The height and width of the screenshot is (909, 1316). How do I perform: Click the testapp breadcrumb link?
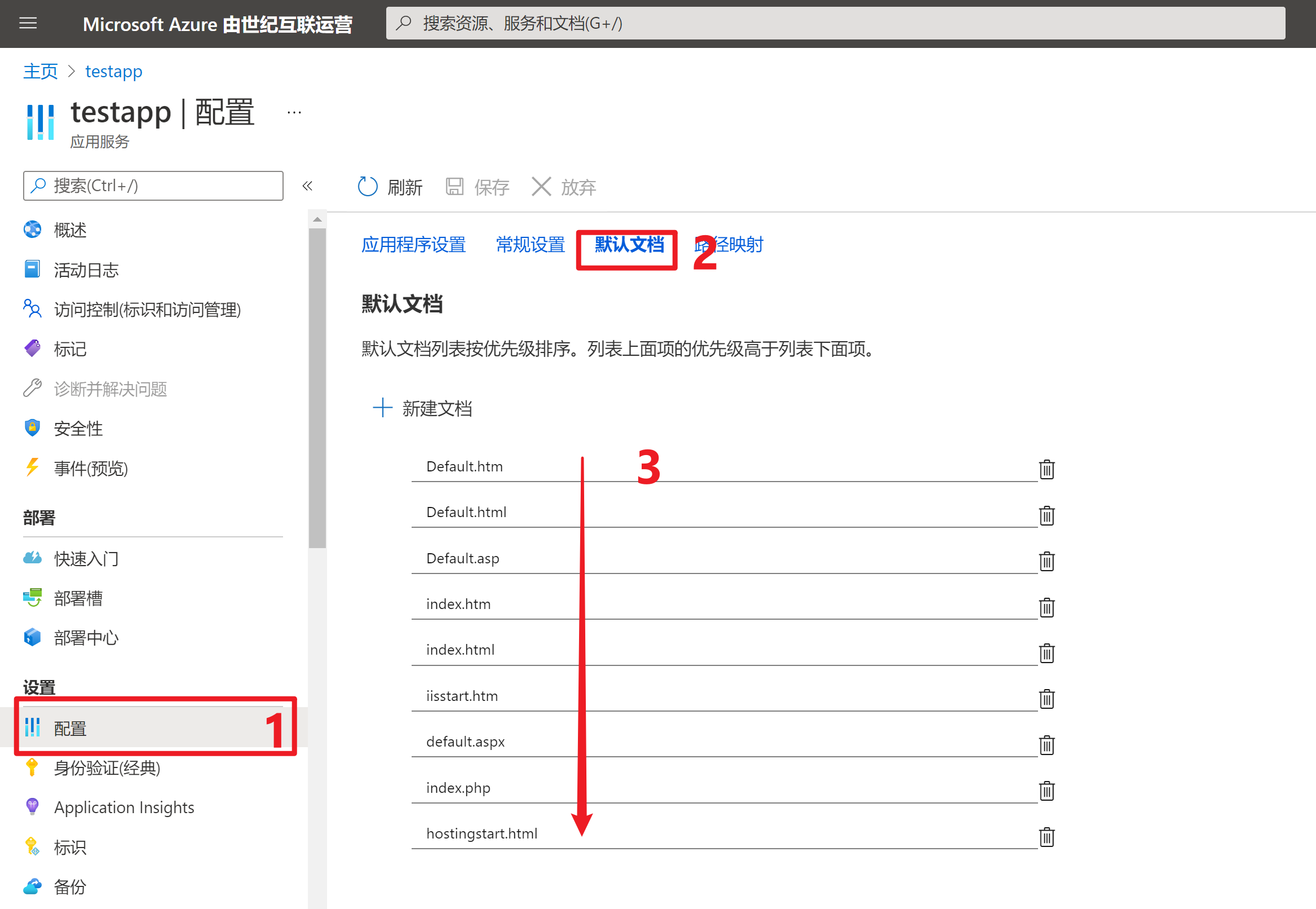point(113,71)
